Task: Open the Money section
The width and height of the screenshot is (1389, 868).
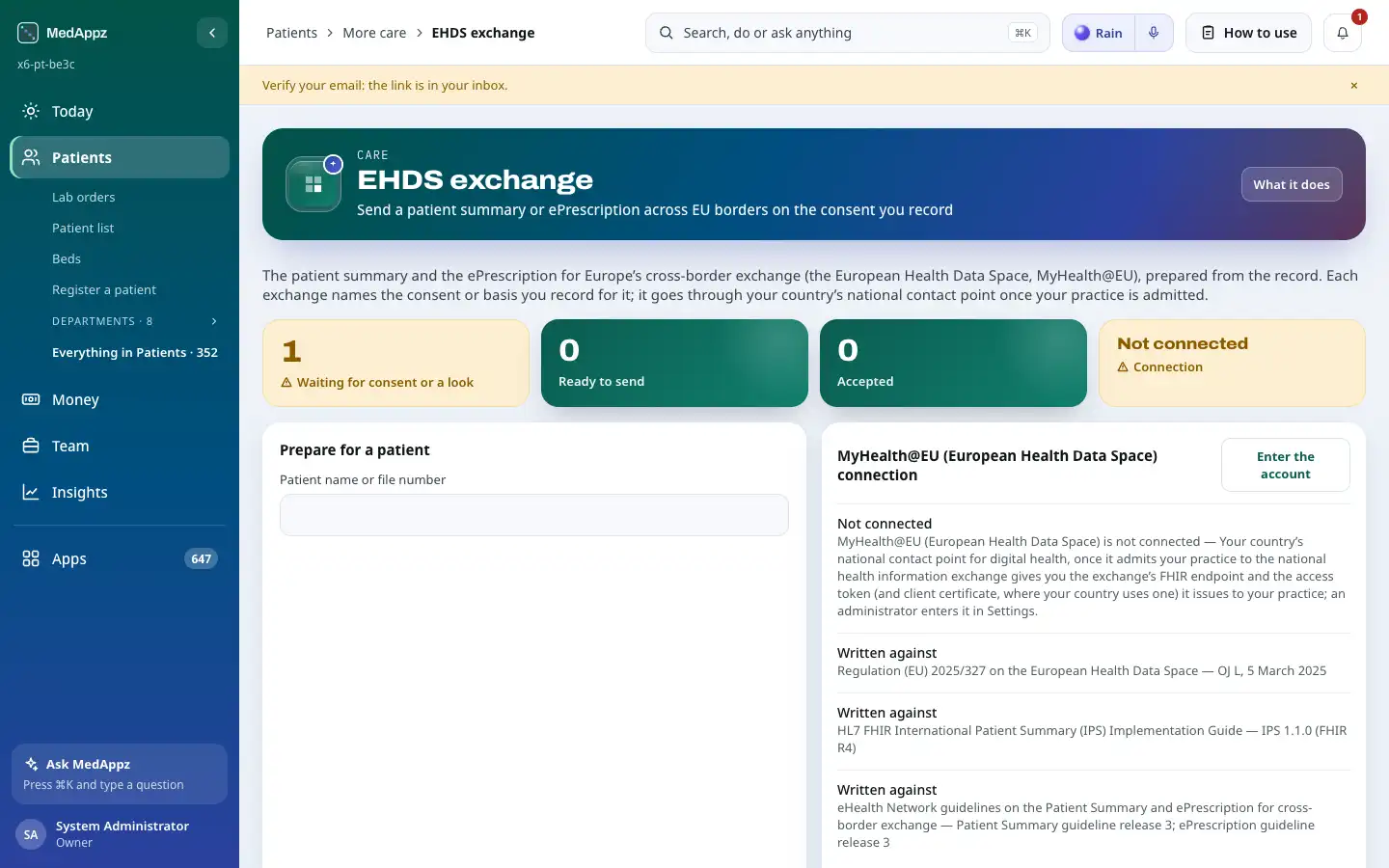Action: (x=120, y=399)
